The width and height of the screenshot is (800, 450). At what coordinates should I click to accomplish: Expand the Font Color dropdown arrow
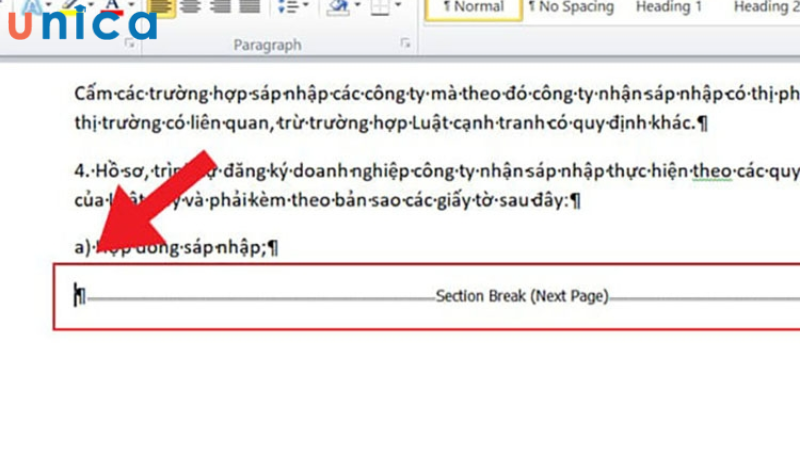(x=131, y=5)
